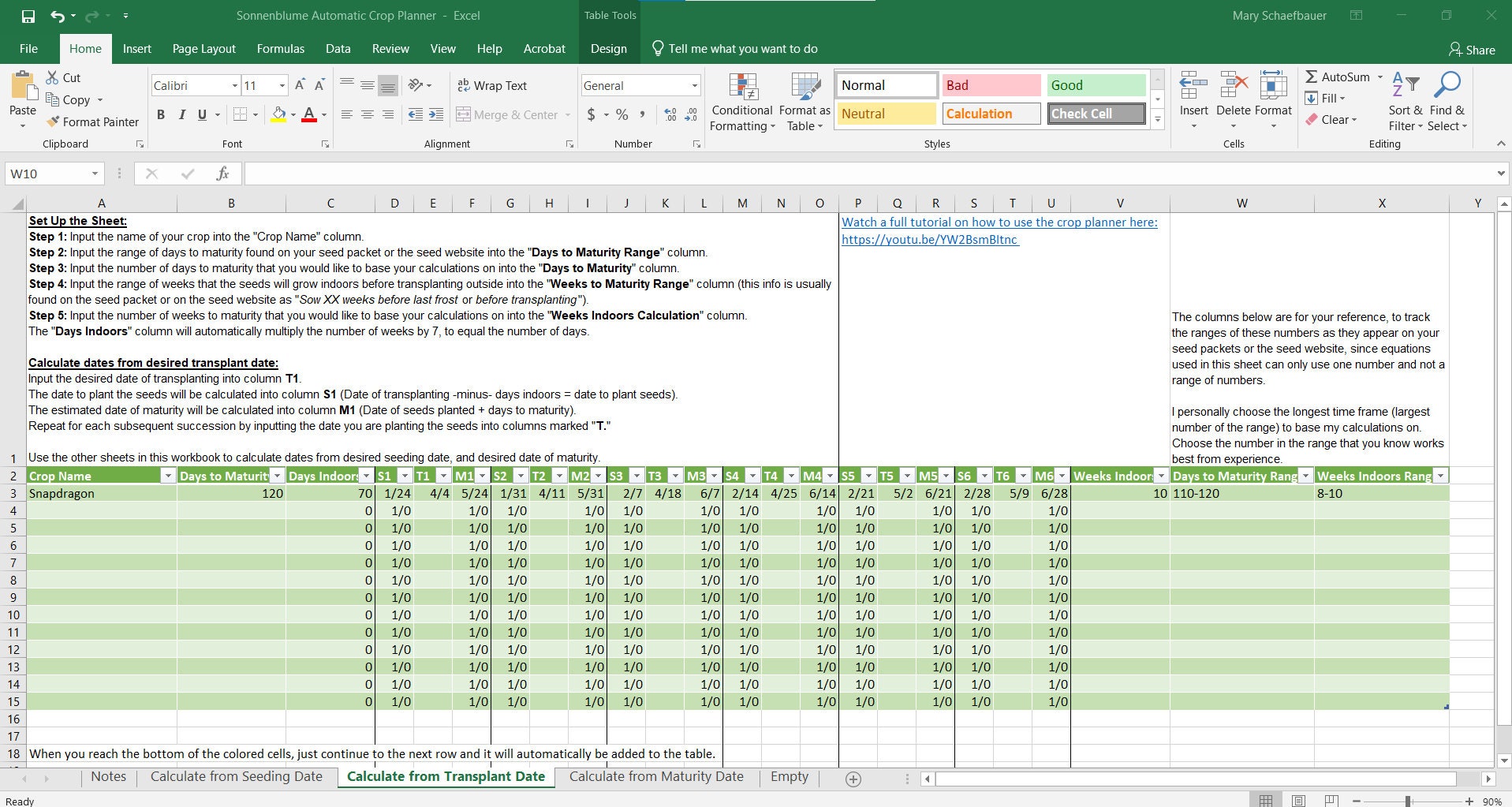This screenshot has height=807, width=1512.
Task: Open the Number Format dropdown showing General
Action: coord(693,84)
